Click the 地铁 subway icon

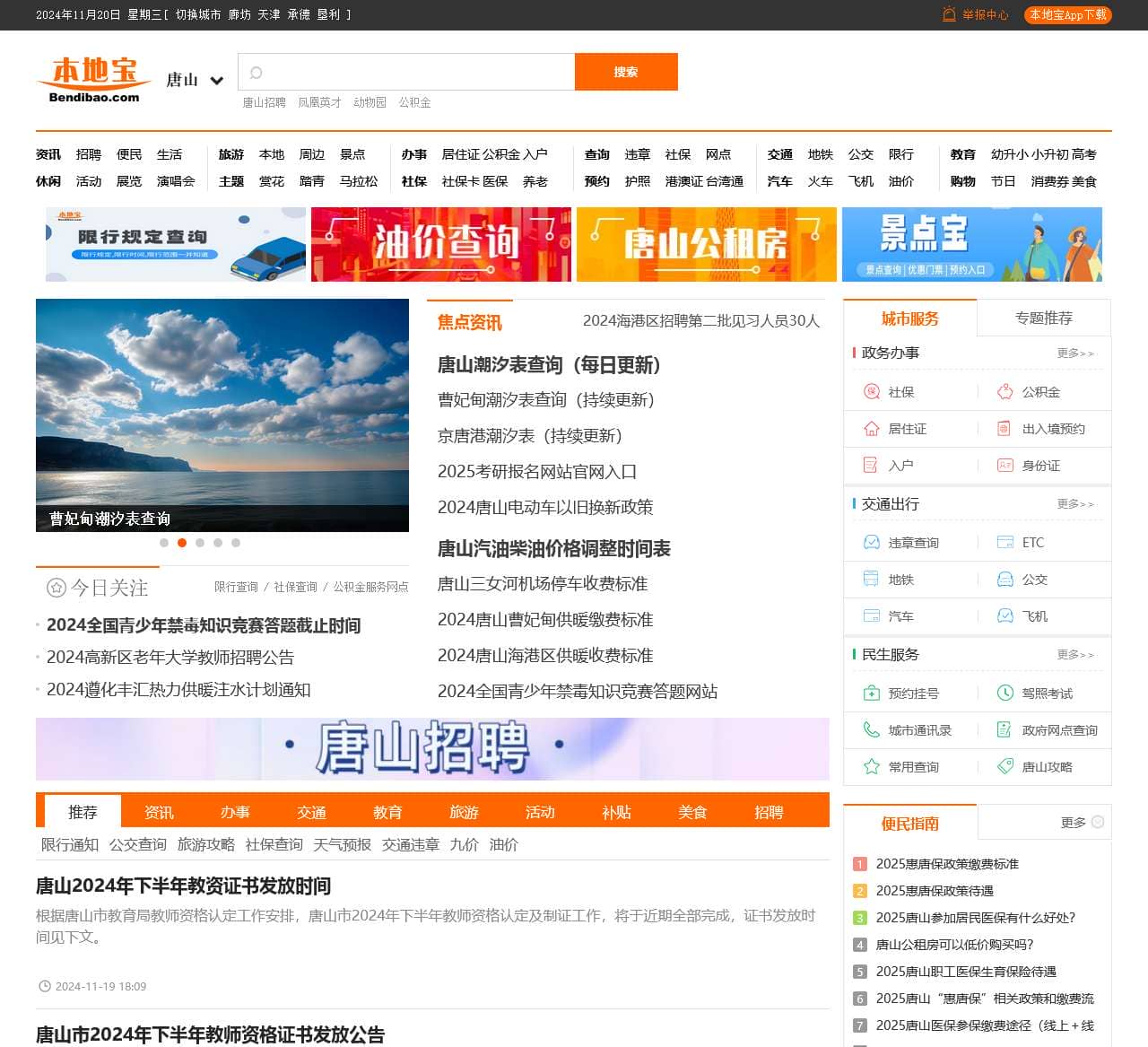pos(871,580)
